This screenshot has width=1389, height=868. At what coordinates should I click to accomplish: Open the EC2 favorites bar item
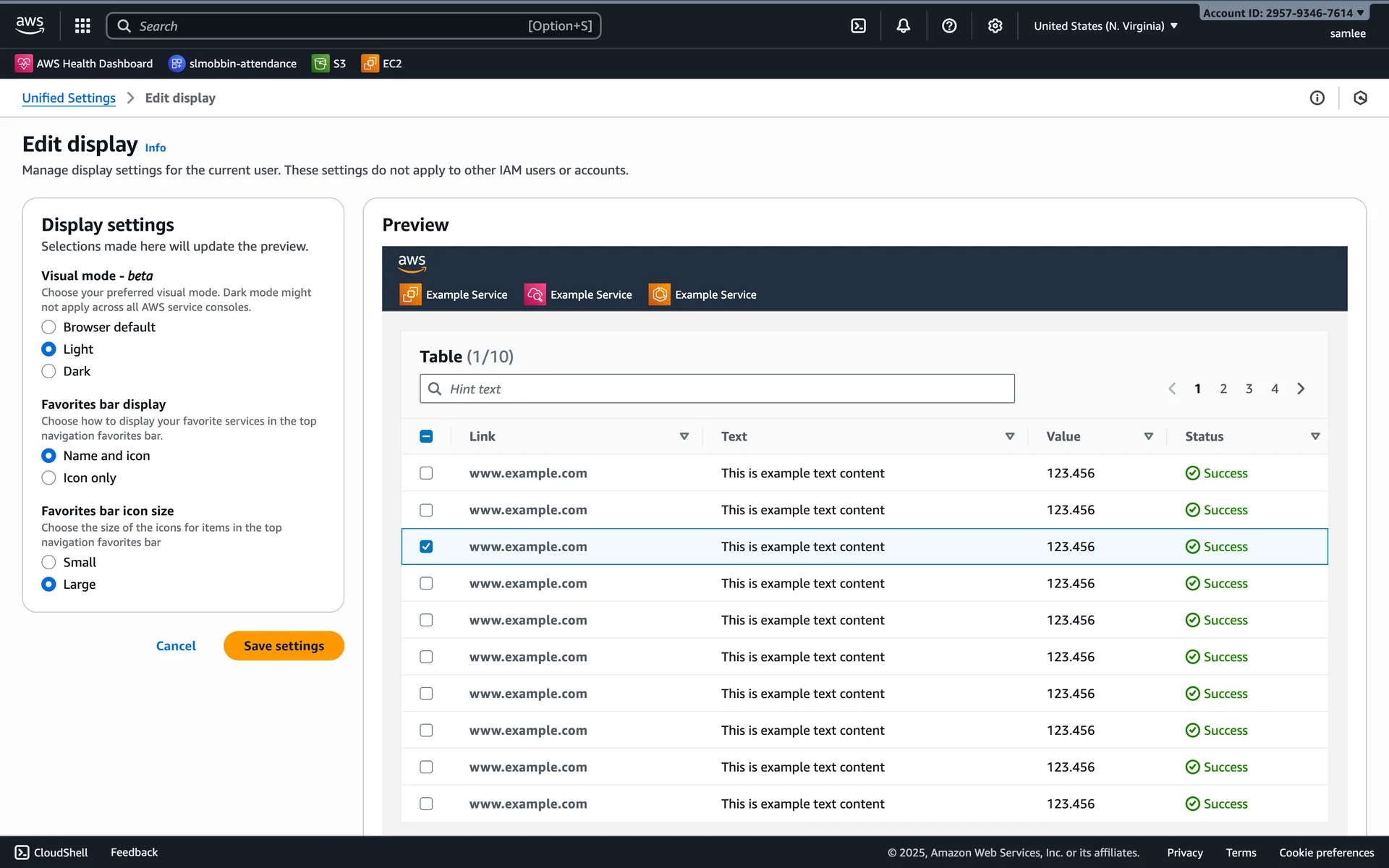[x=382, y=64]
